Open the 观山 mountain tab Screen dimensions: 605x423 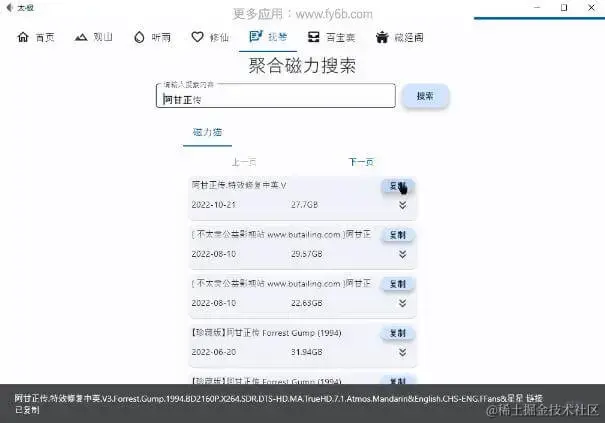pyautogui.click(x=94, y=37)
